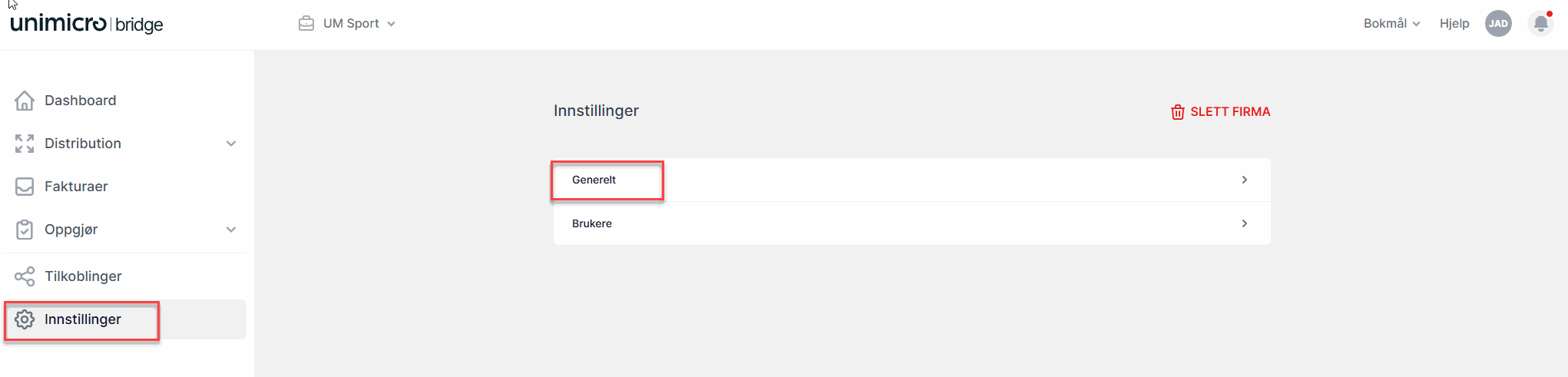Click the Dashboard home icon
The height and width of the screenshot is (377, 1568).
coord(25,101)
